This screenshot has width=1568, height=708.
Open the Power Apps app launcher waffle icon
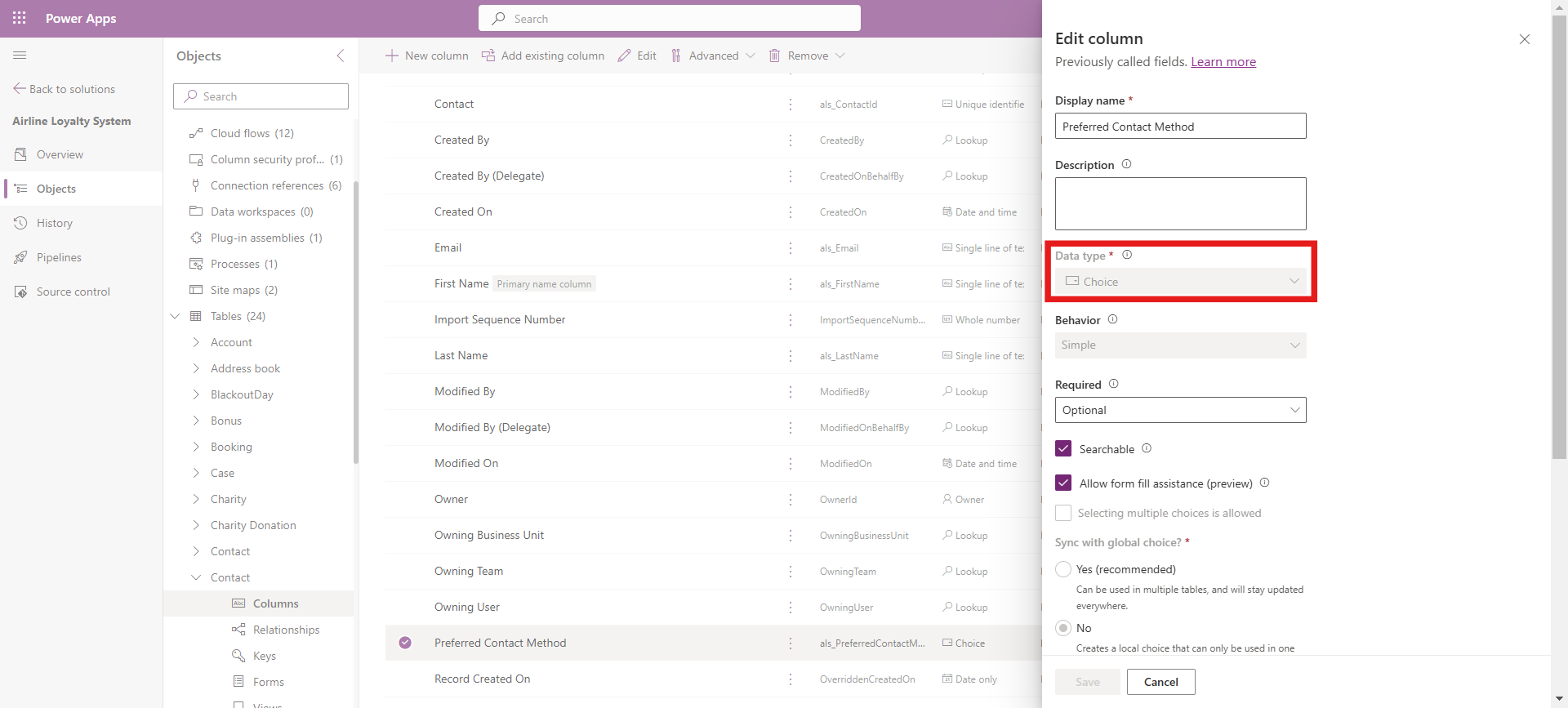[20, 18]
